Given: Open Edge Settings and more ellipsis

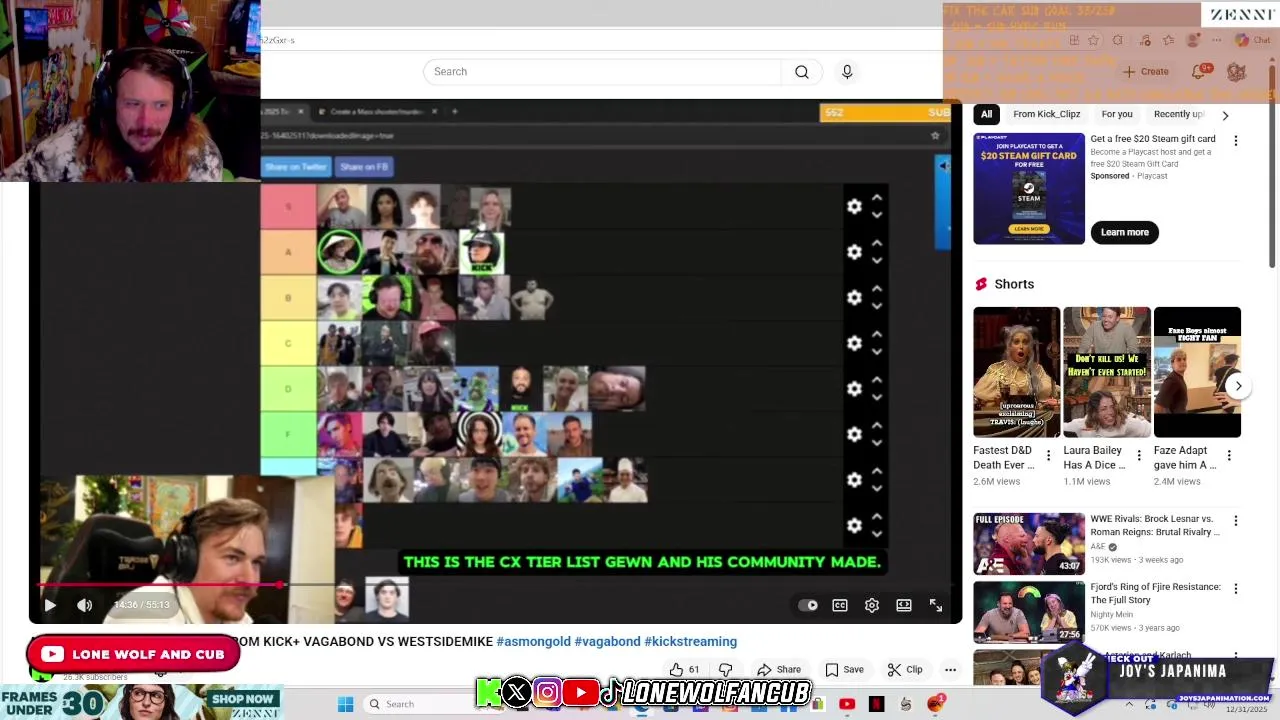Looking at the screenshot, I should [x=1217, y=40].
